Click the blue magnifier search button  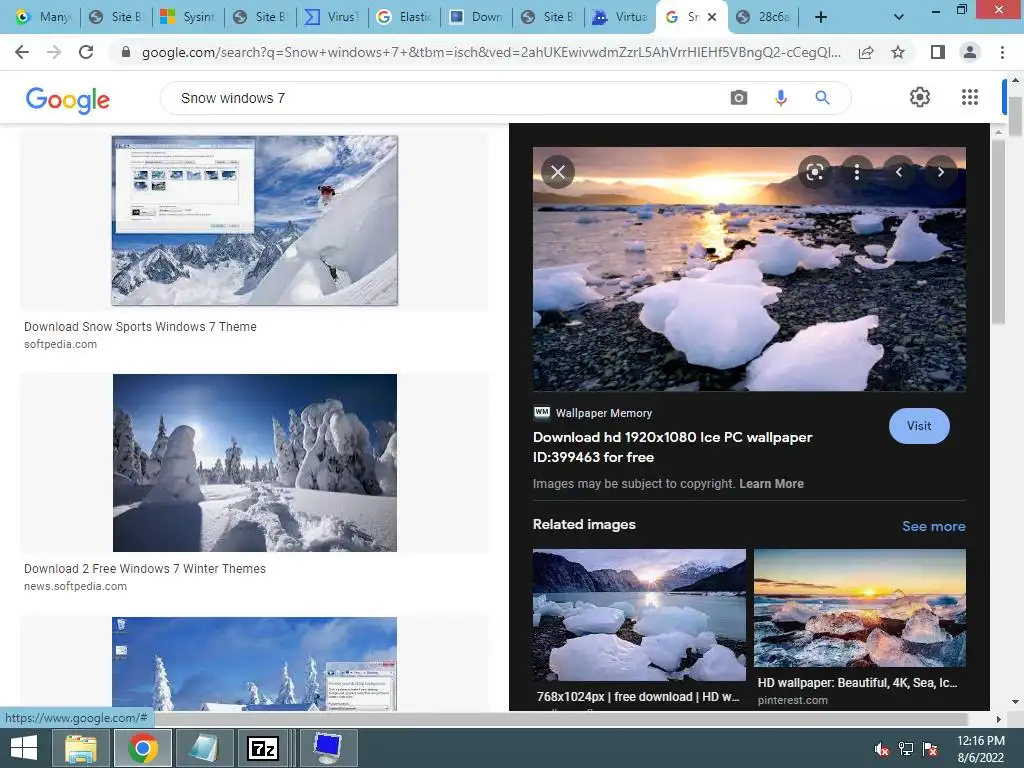tap(822, 98)
